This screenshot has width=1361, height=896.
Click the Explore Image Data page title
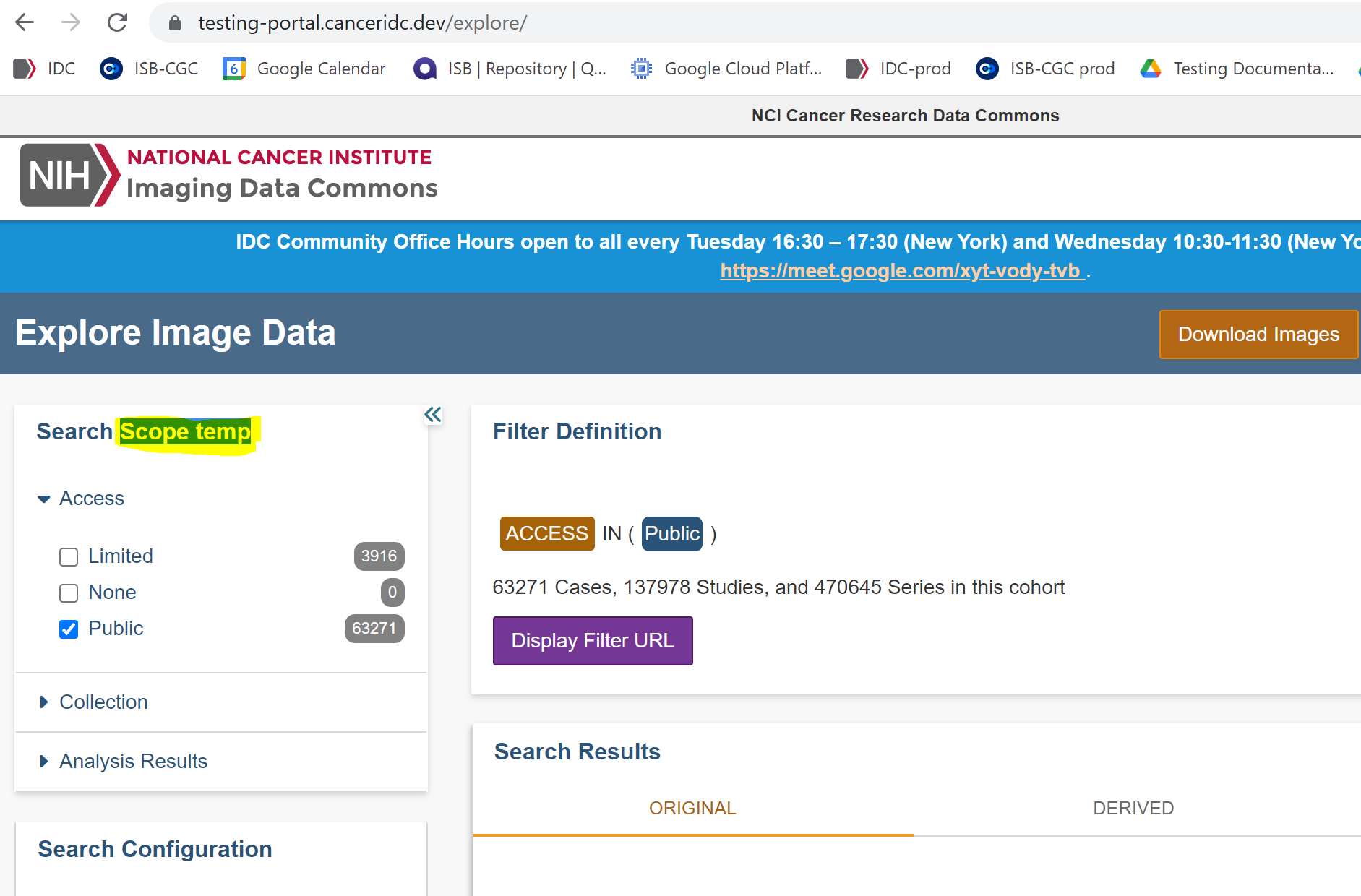[x=176, y=333]
